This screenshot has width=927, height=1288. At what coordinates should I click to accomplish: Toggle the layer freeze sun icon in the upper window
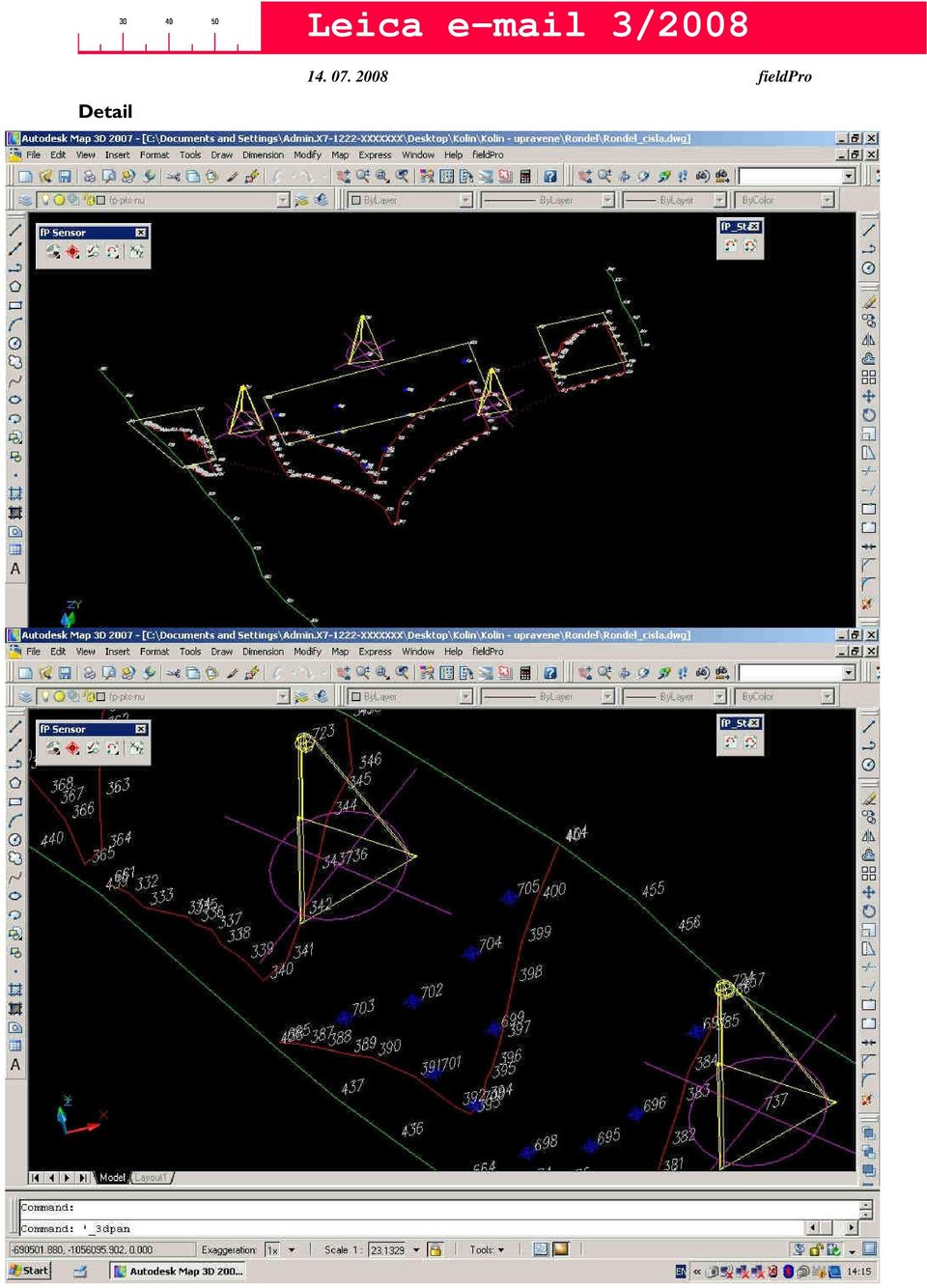60,200
